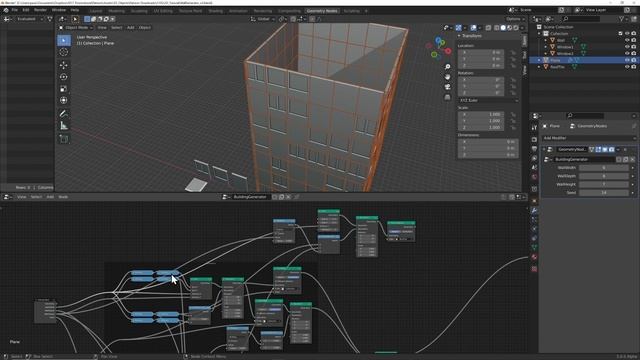The width and height of the screenshot is (640, 360).
Task: Click the viewport Select menu
Action: coord(117,27)
